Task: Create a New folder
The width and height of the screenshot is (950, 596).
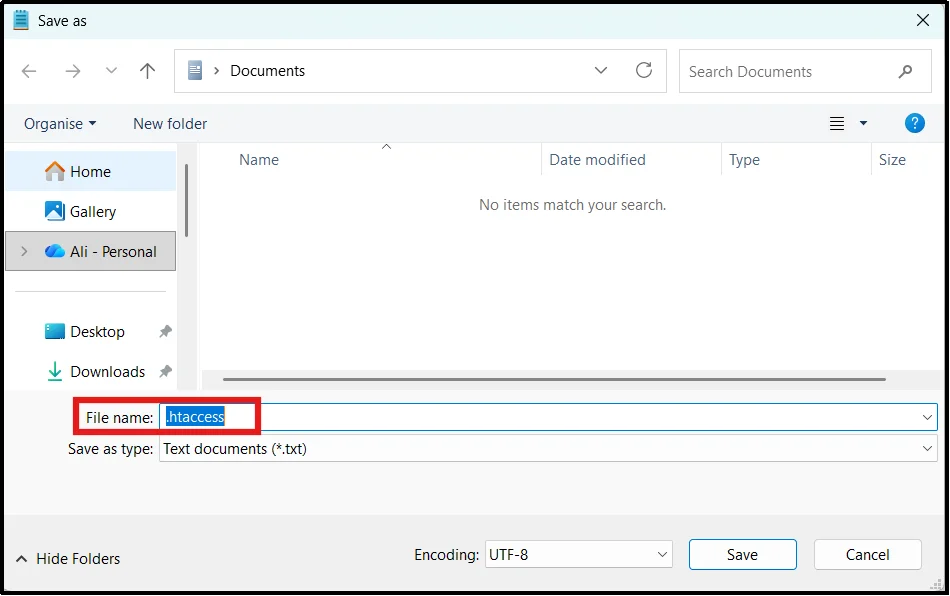Action: (x=170, y=124)
